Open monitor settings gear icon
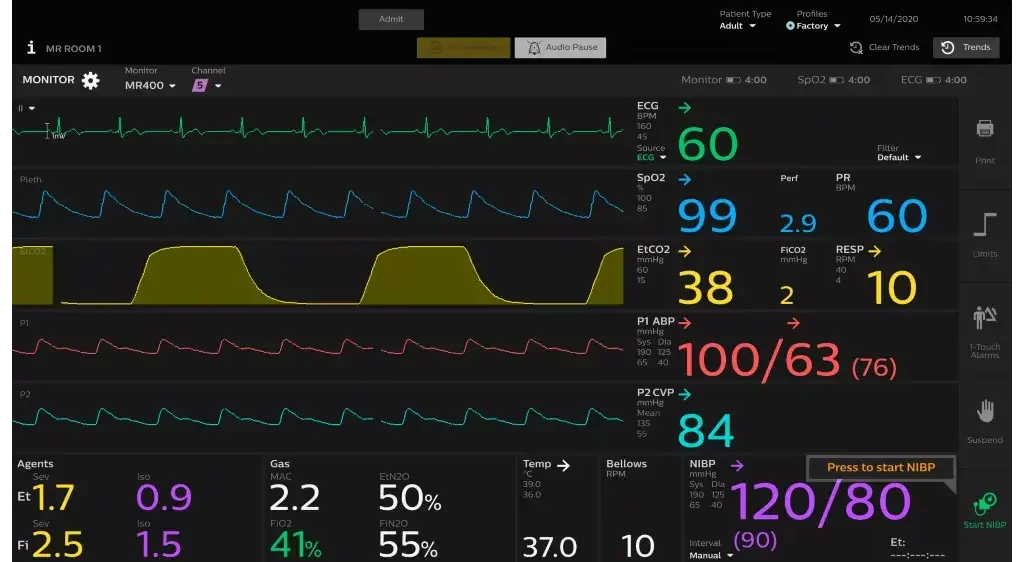The height and width of the screenshot is (562, 1024). [x=91, y=80]
